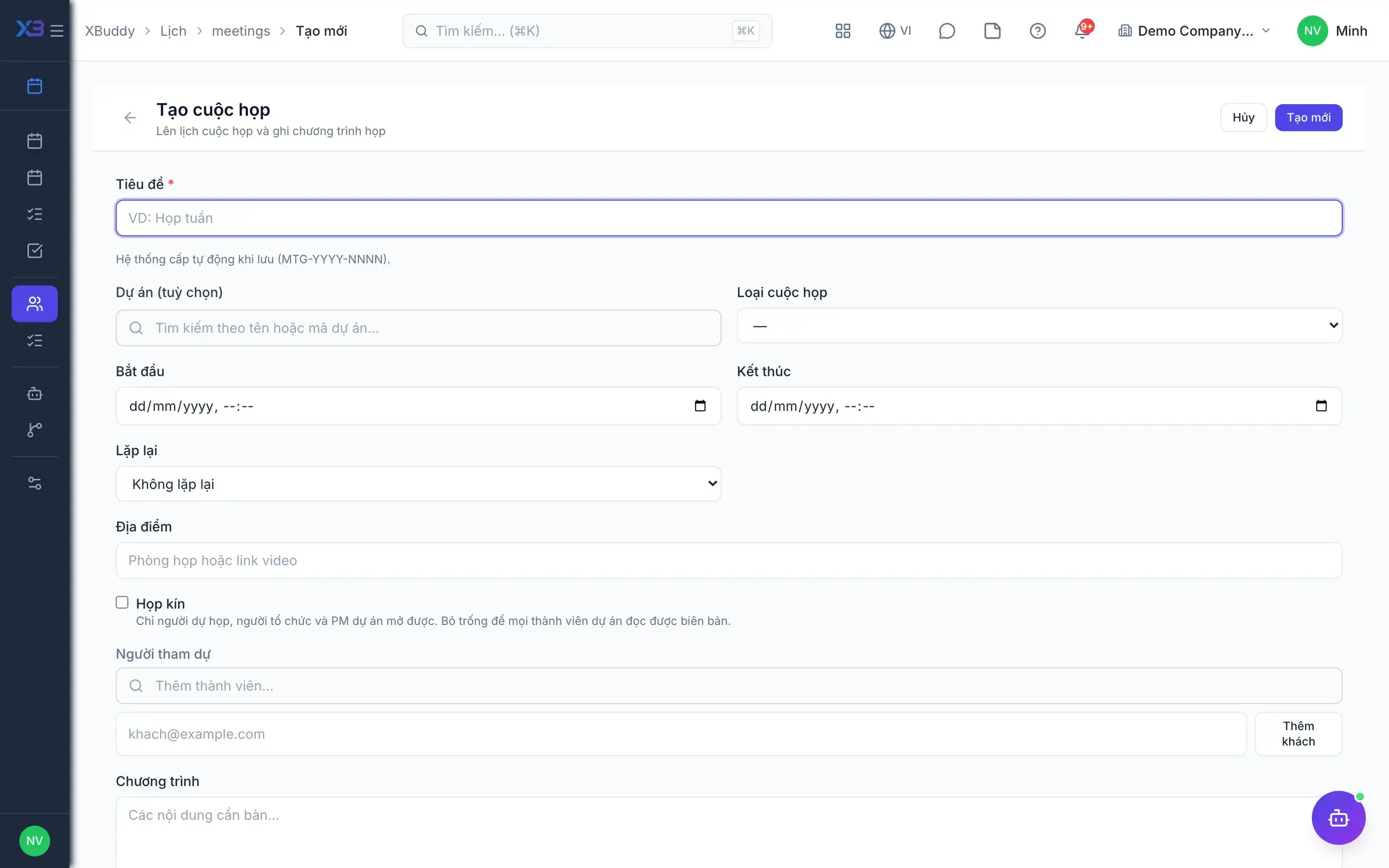This screenshot has height=868, width=1389.
Task: Select the highlighted meetings people icon in the sidebar
Action: [x=34, y=304]
